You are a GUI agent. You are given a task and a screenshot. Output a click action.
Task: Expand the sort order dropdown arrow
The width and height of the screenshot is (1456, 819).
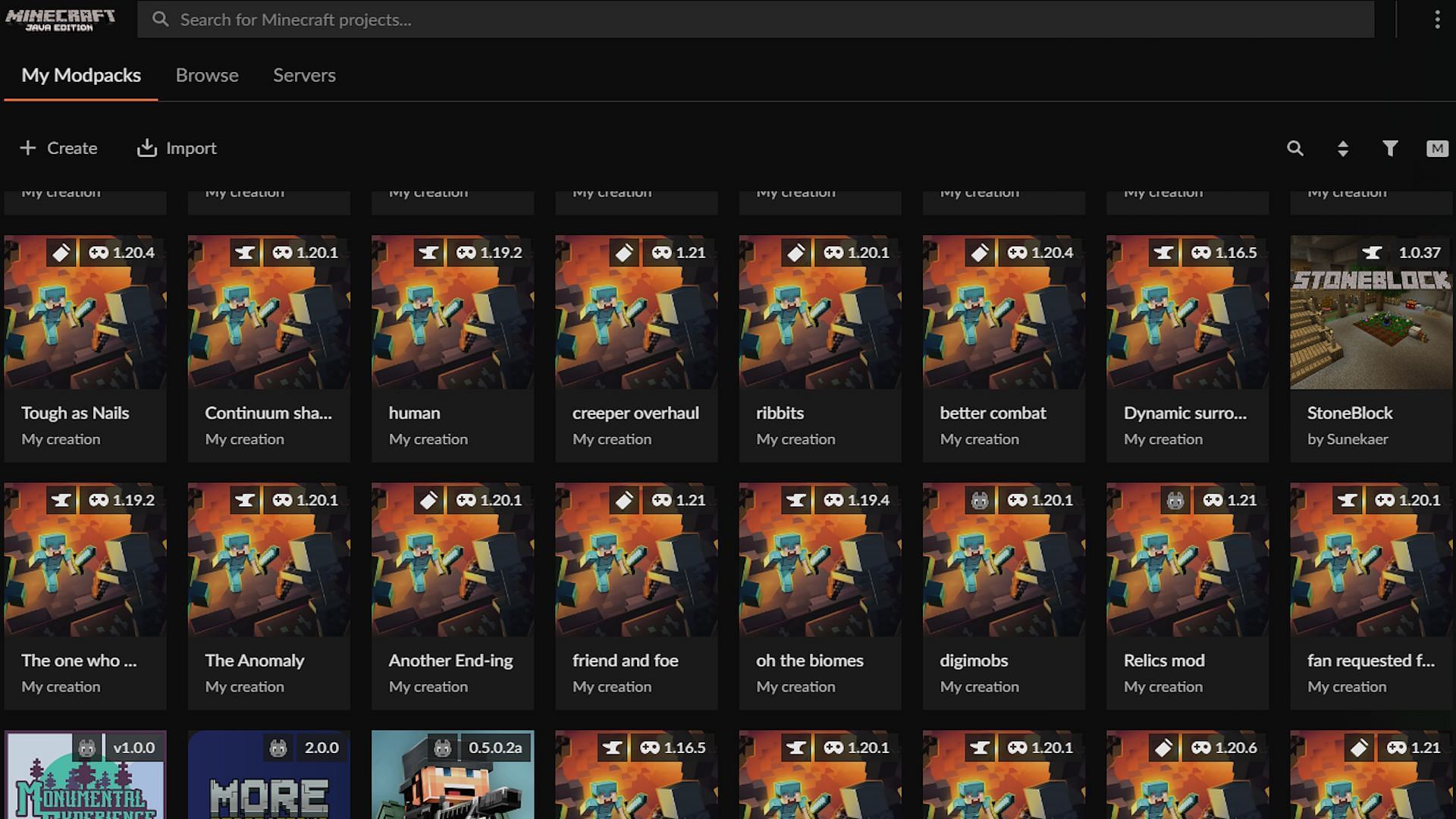(1342, 148)
